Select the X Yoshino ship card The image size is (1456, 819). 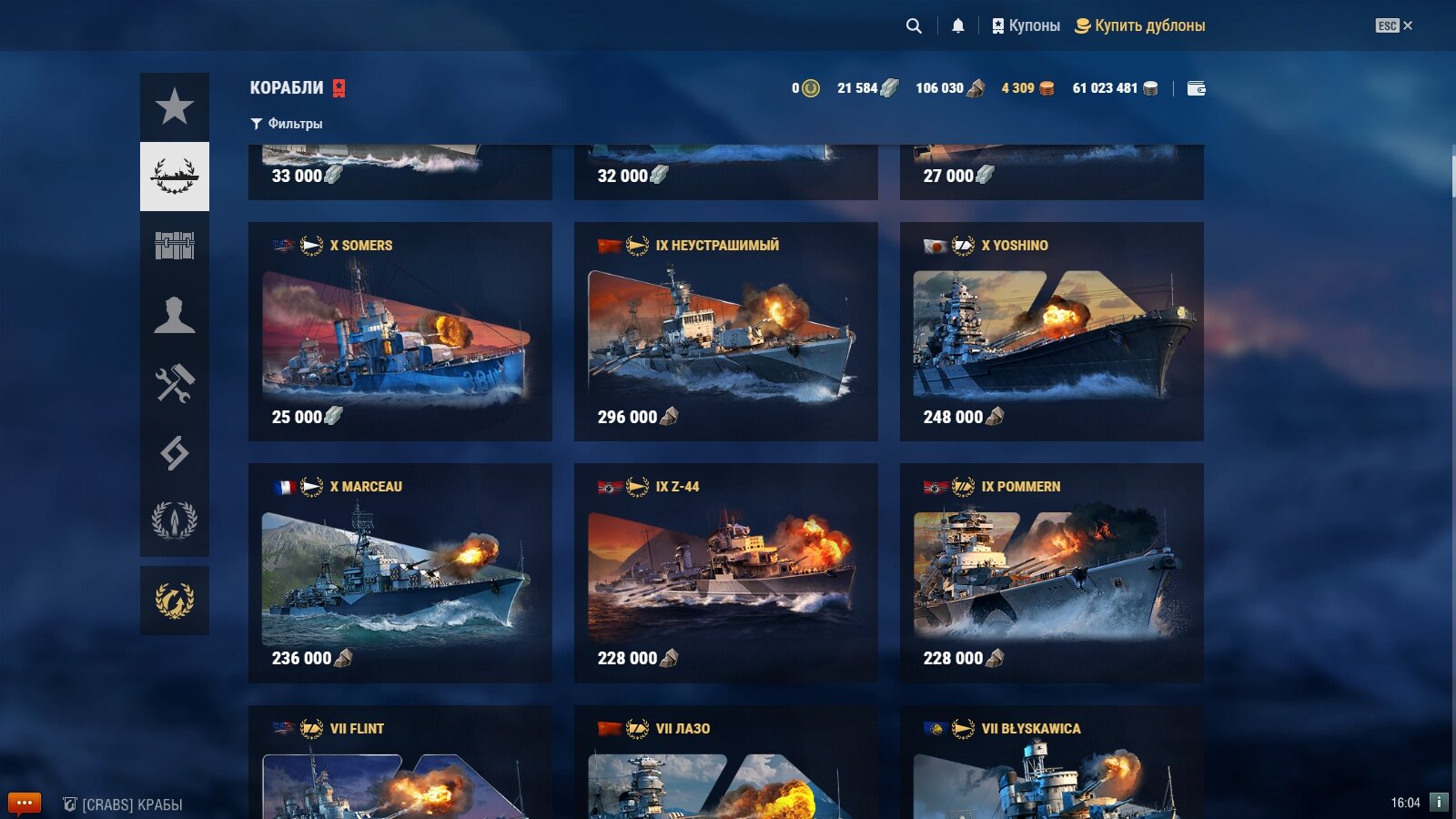coord(1052,332)
